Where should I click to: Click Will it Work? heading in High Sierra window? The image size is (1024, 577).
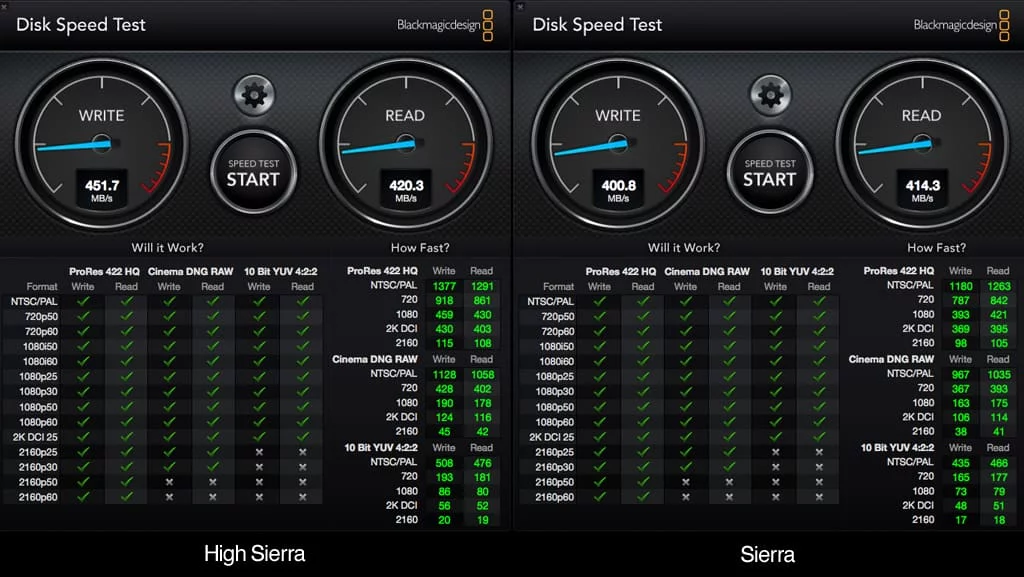[x=168, y=247]
